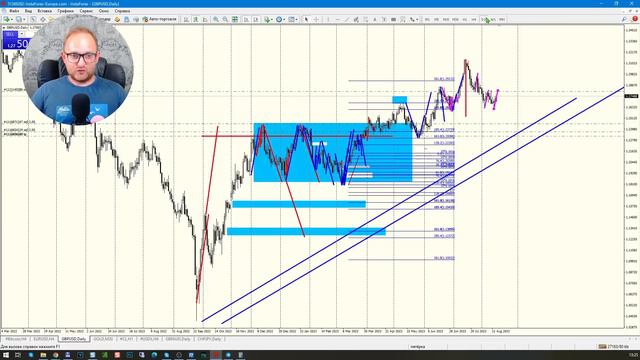
Task: Switch chart to line chart view
Action: point(205,19)
